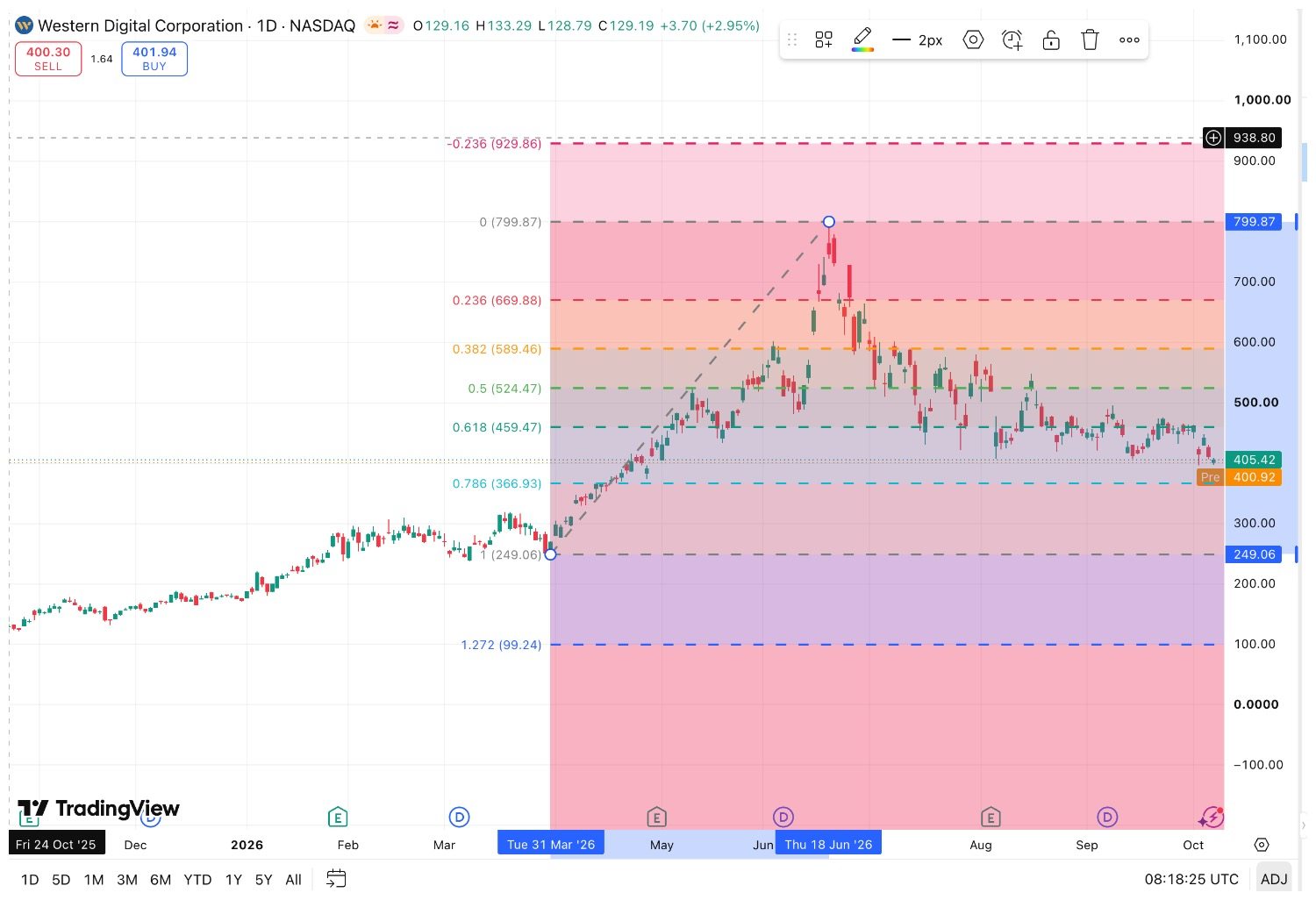Delete the drawing with trash icon
The height and width of the screenshot is (900, 1316).
coord(1090,39)
